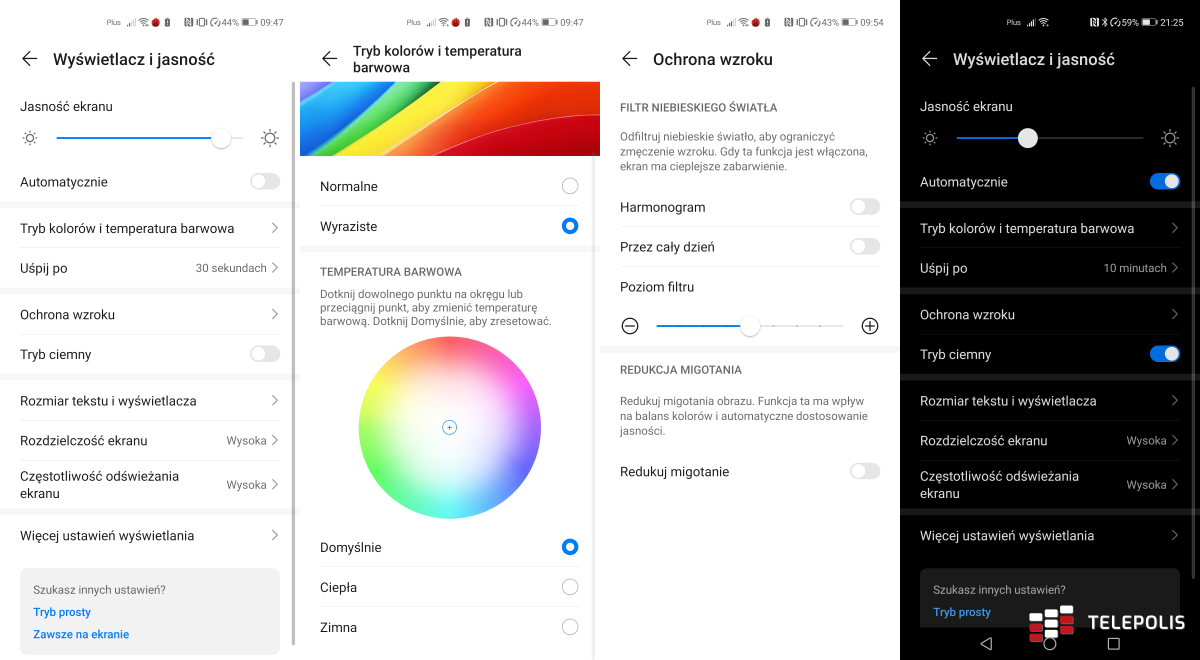Screen dimensions: 1200x660
Task: Turn on Redukuj migotanie
Action: (864, 471)
